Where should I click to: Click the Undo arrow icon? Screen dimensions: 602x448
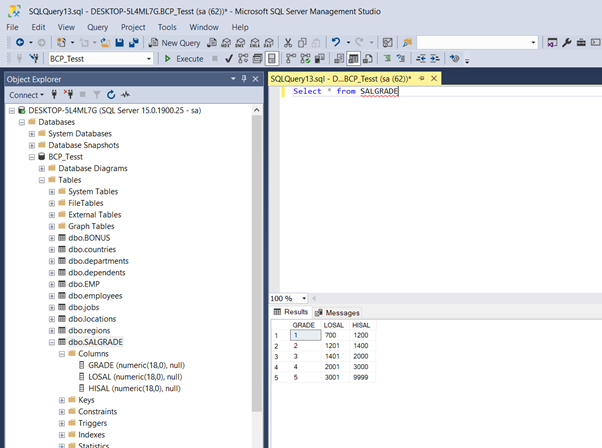(x=336, y=42)
